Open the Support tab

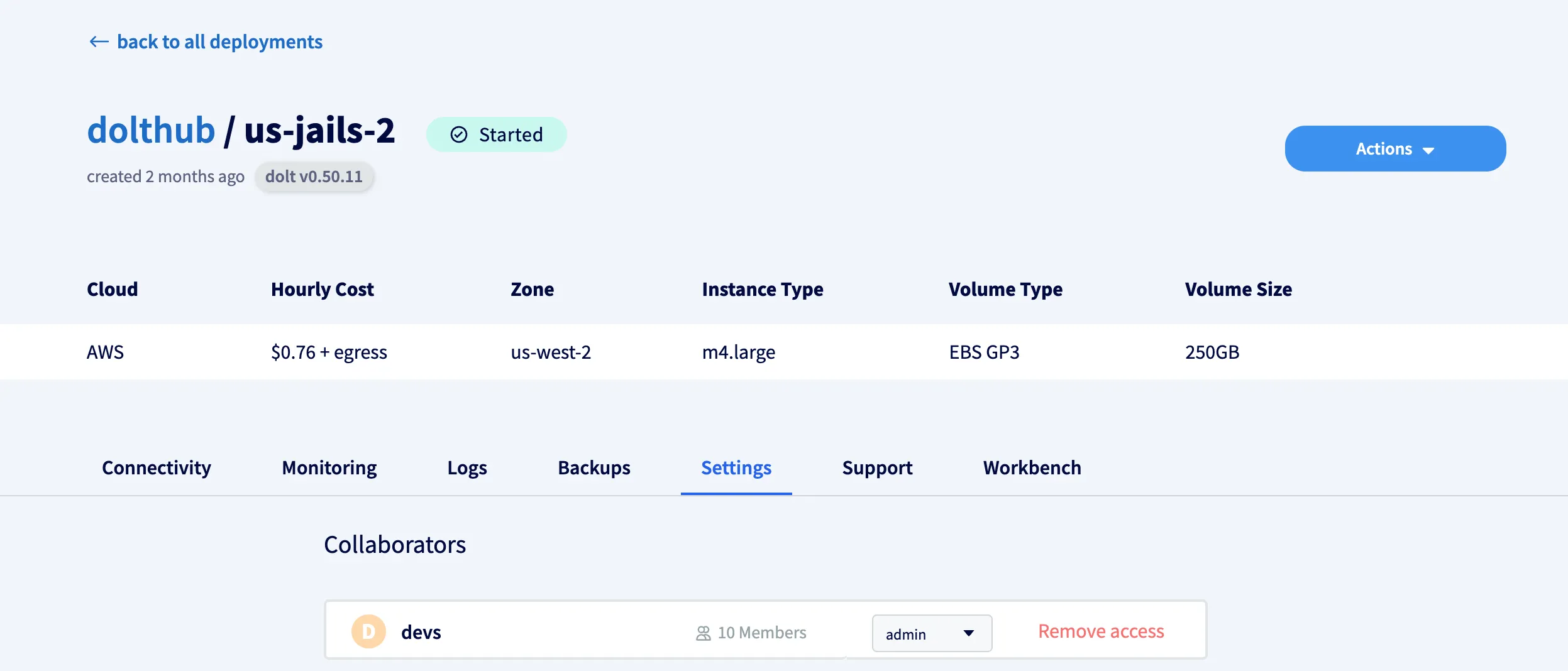click(x=876, y=467)
